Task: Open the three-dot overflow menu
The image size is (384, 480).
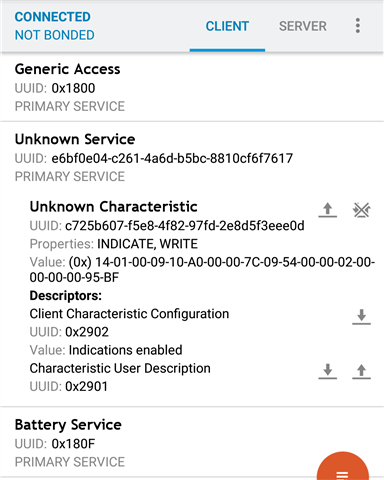Action: click(x=357, y=26)
